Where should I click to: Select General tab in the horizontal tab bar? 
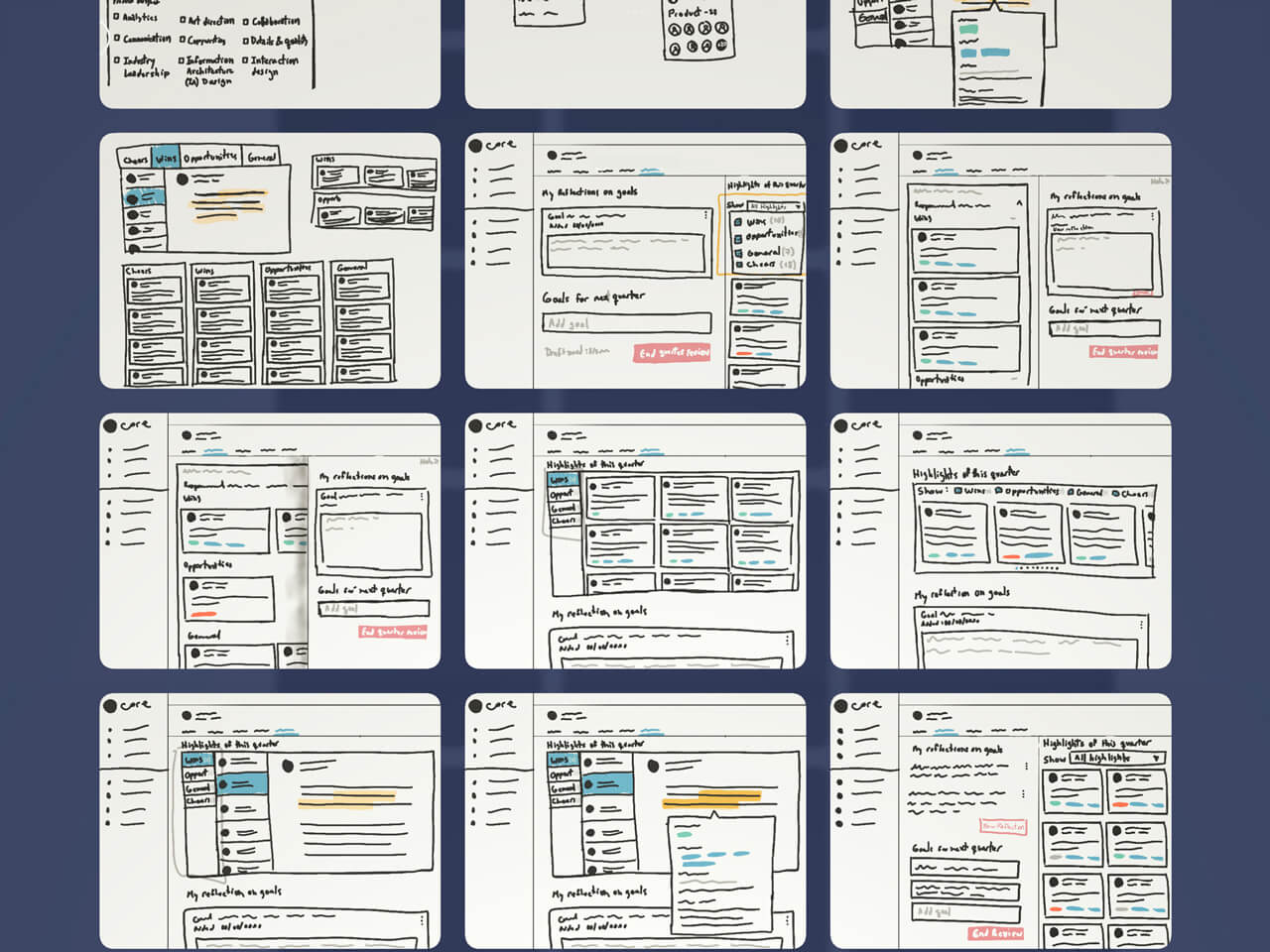(262, 157)
